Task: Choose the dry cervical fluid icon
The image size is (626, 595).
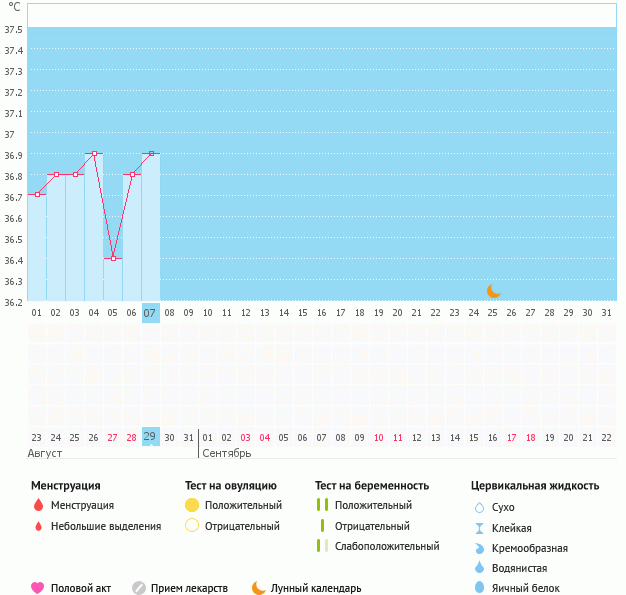Action: pyautogui.click(x=479, y=507)
